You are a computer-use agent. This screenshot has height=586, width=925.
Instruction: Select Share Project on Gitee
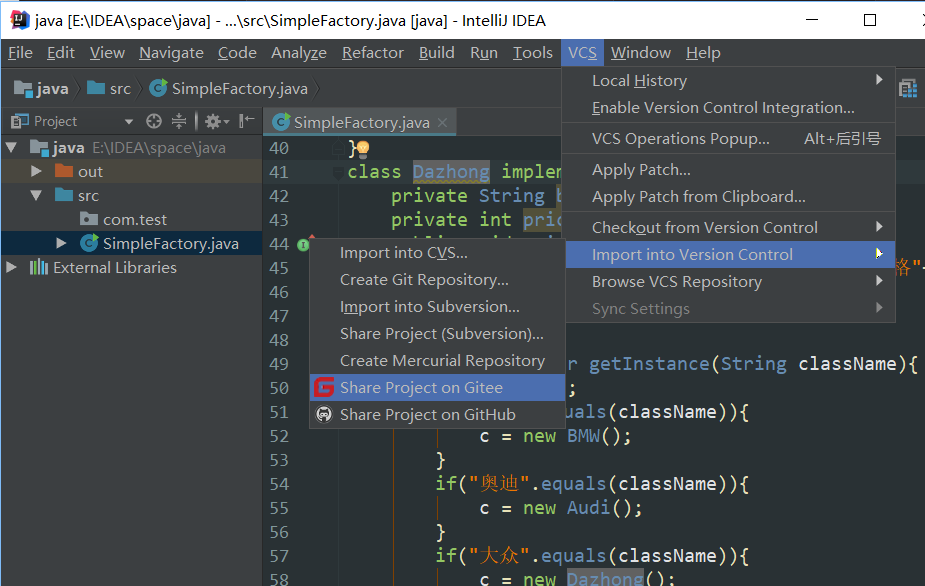[437, 388]
